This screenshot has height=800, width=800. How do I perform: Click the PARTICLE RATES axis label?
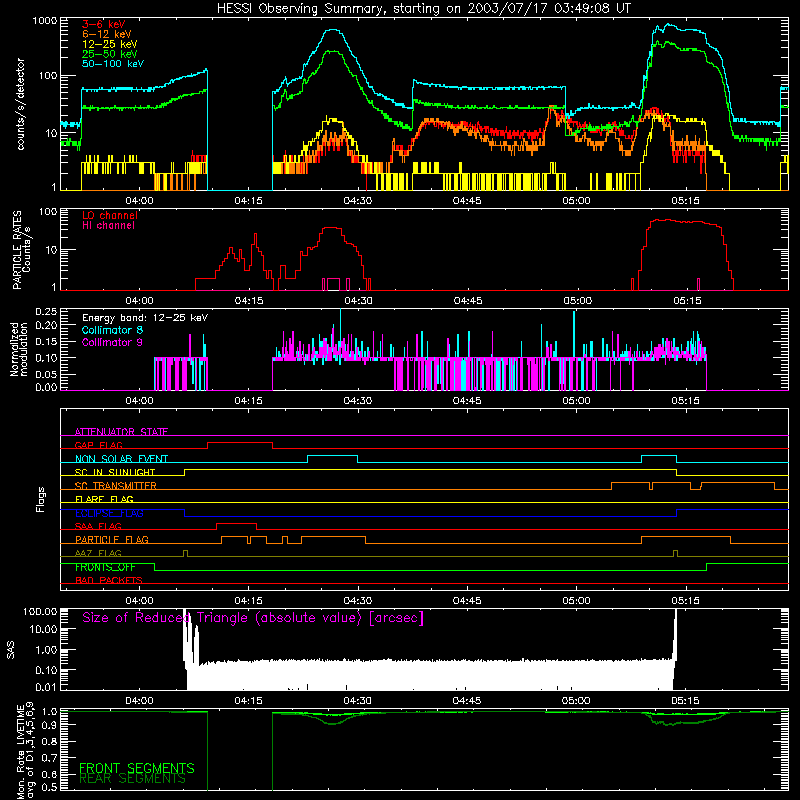coord(21,250)
